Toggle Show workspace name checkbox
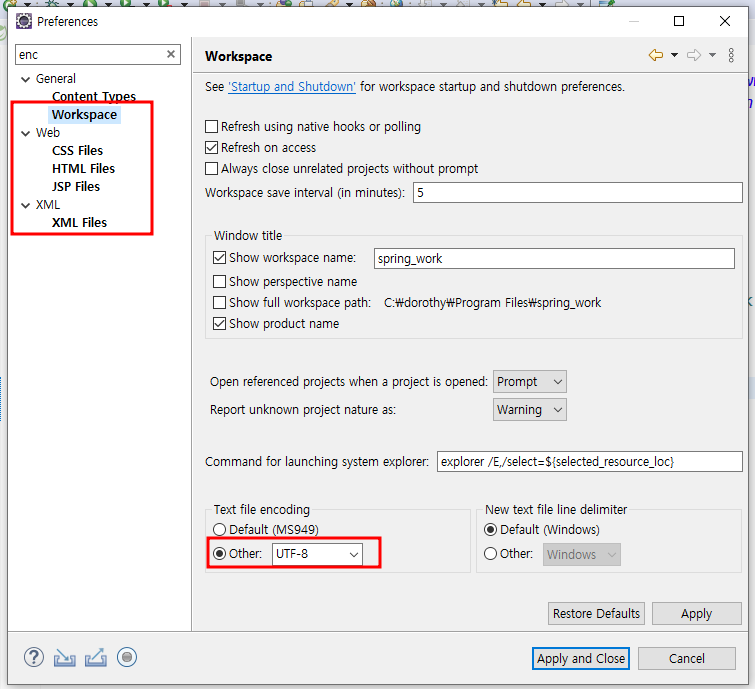The image size is (755, 689). pos(220,258)
